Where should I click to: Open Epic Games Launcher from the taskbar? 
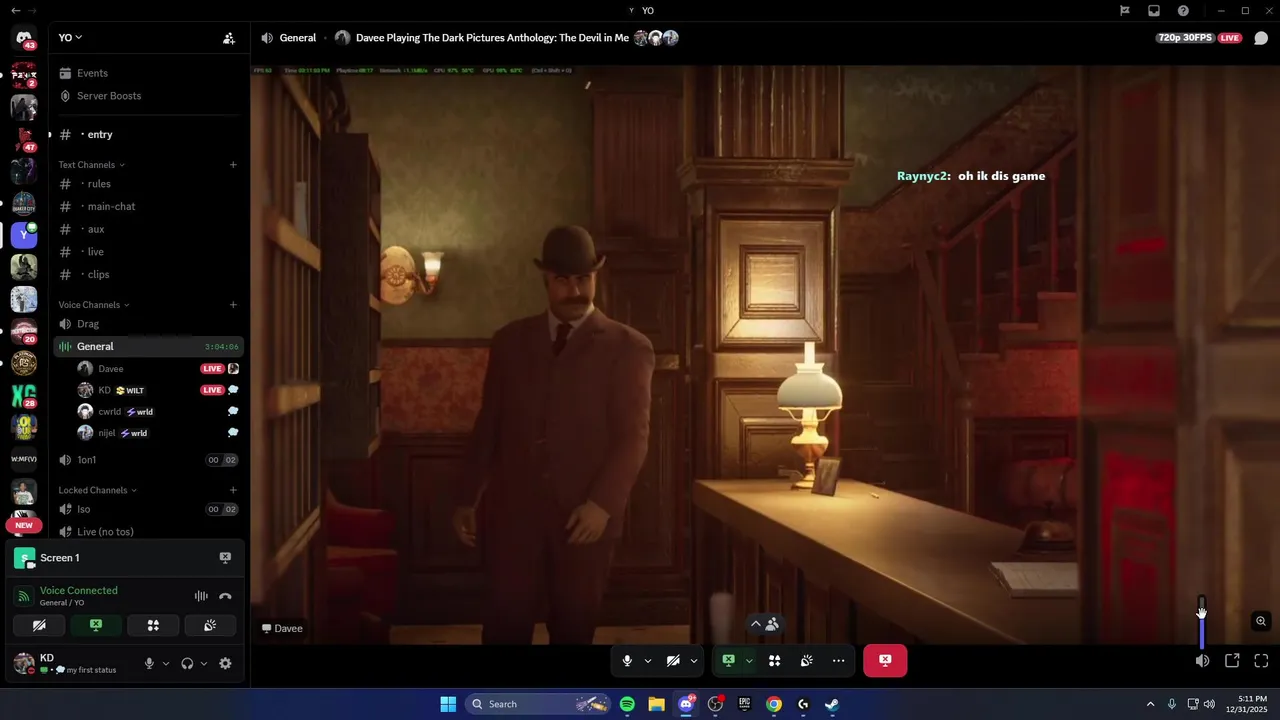pos(744,704)
